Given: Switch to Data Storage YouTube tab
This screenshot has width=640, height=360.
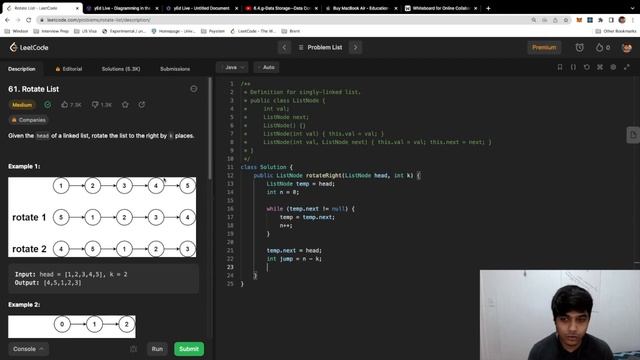Looking at the screenshot, I should point(282,8).
